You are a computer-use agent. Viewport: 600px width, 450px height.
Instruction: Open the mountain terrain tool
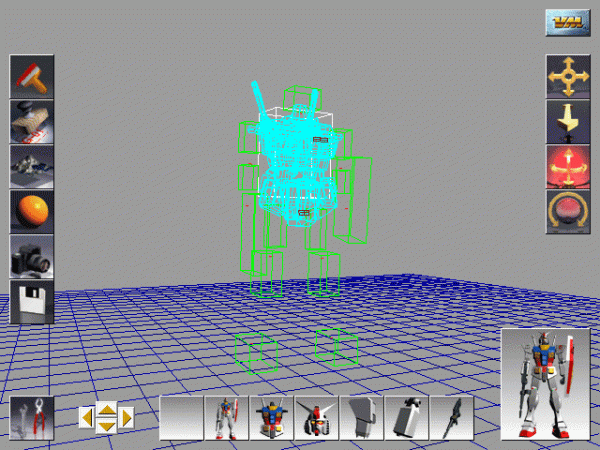point(32,167)
